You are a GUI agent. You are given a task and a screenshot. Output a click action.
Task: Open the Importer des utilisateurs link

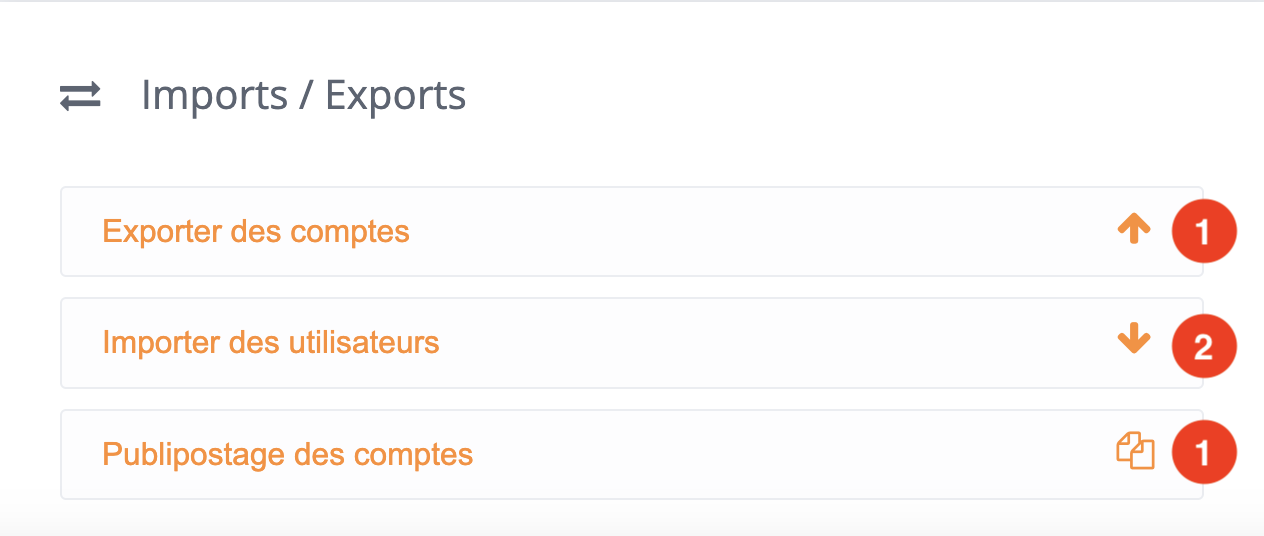[271, 343]
